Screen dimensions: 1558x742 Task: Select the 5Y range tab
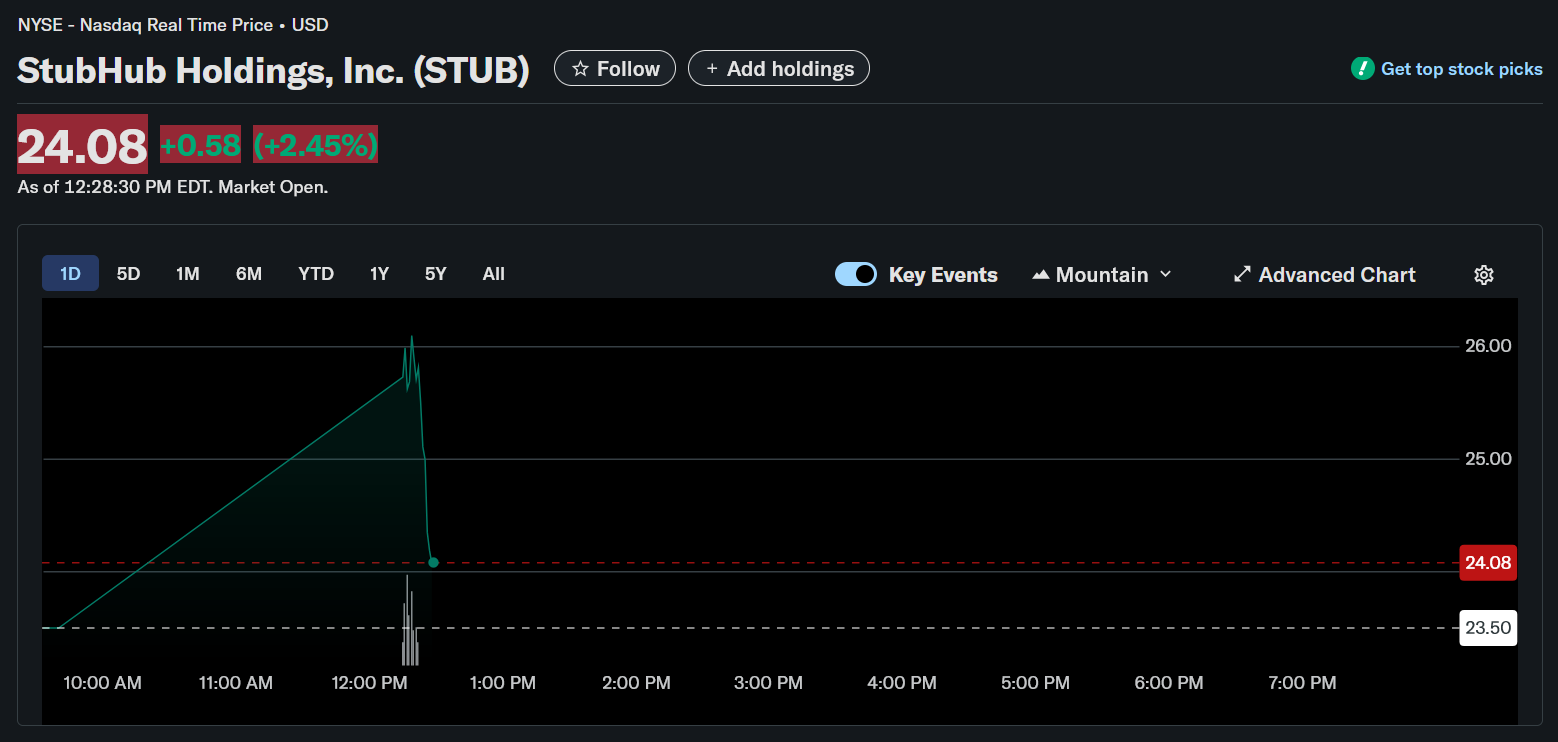click(435, 273)
